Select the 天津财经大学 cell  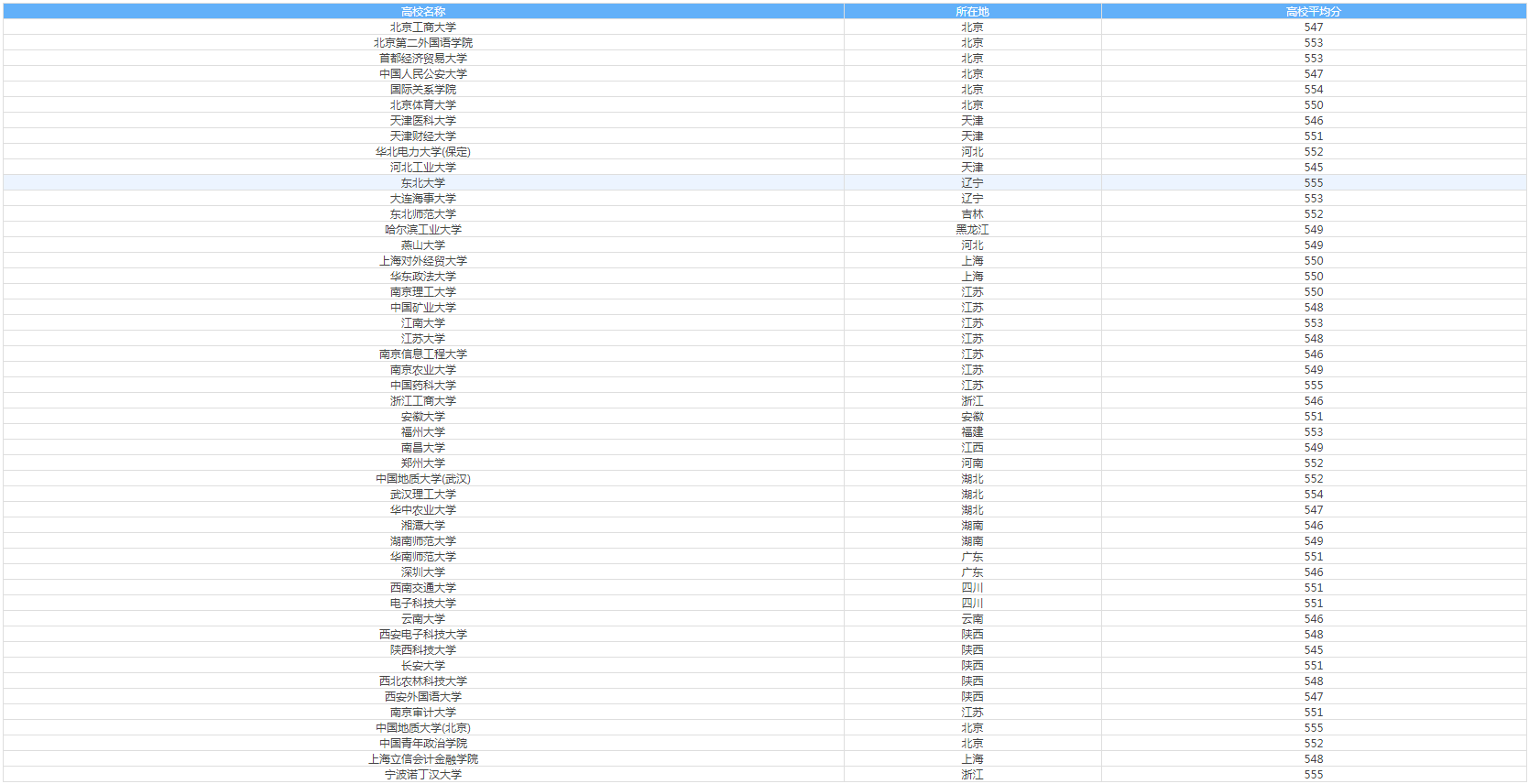(423, 136)
